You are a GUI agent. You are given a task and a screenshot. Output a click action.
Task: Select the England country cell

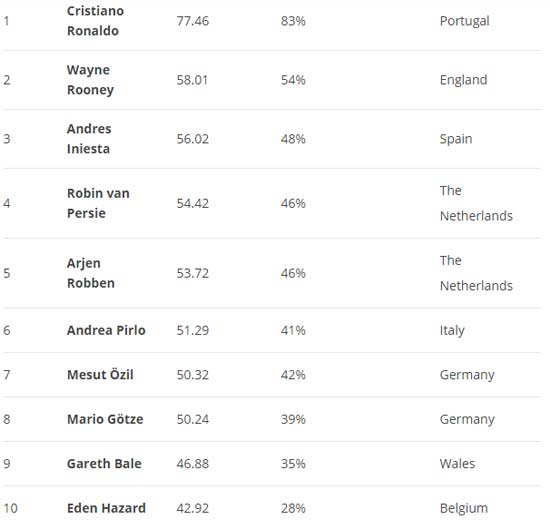[463, 80]
